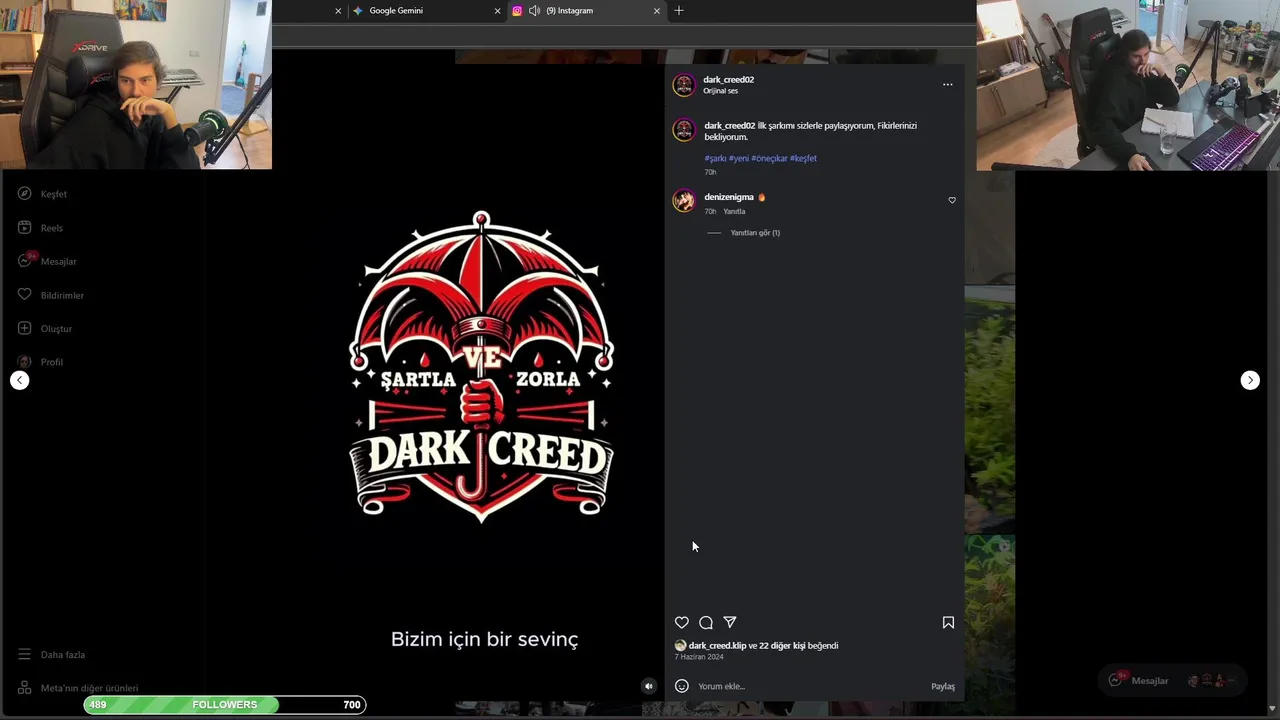Open the #şarkı hashtag
Screen dimensions: 1280x720
pyautogui.click(x=715, y=158)
